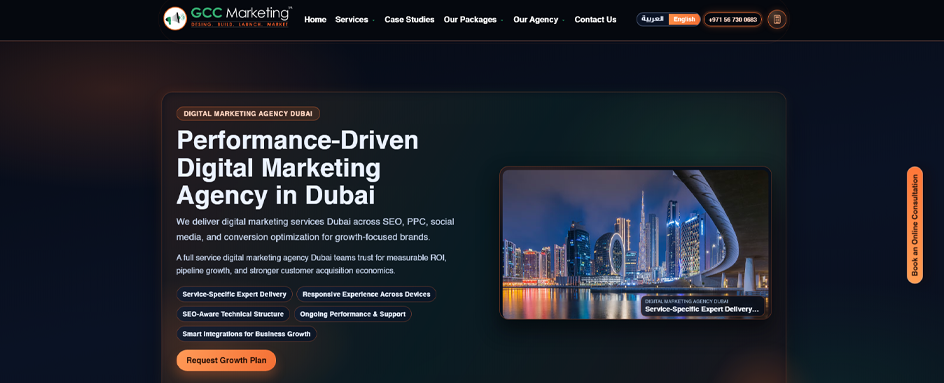Expand the Services dropdown menu
The image size is (944, 383).
click(x=354, y=19)
